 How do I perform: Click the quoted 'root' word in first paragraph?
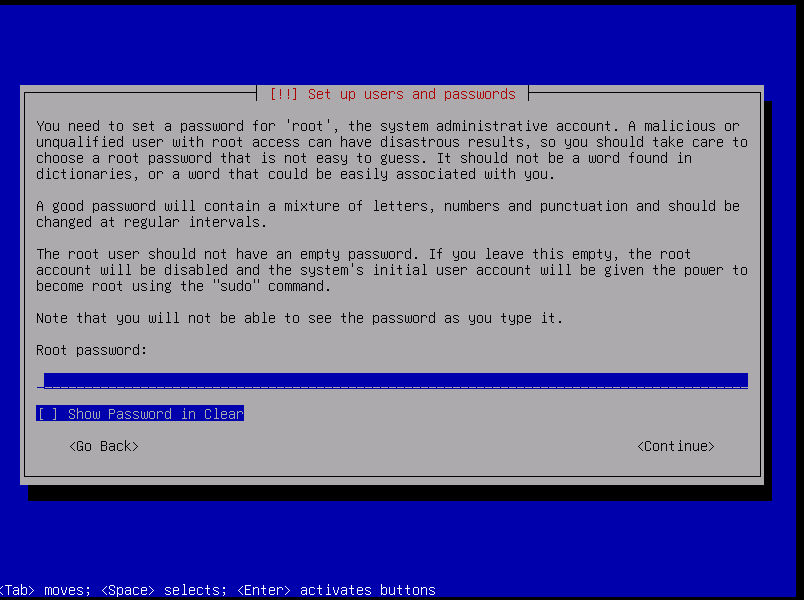(x=304, y=126)
